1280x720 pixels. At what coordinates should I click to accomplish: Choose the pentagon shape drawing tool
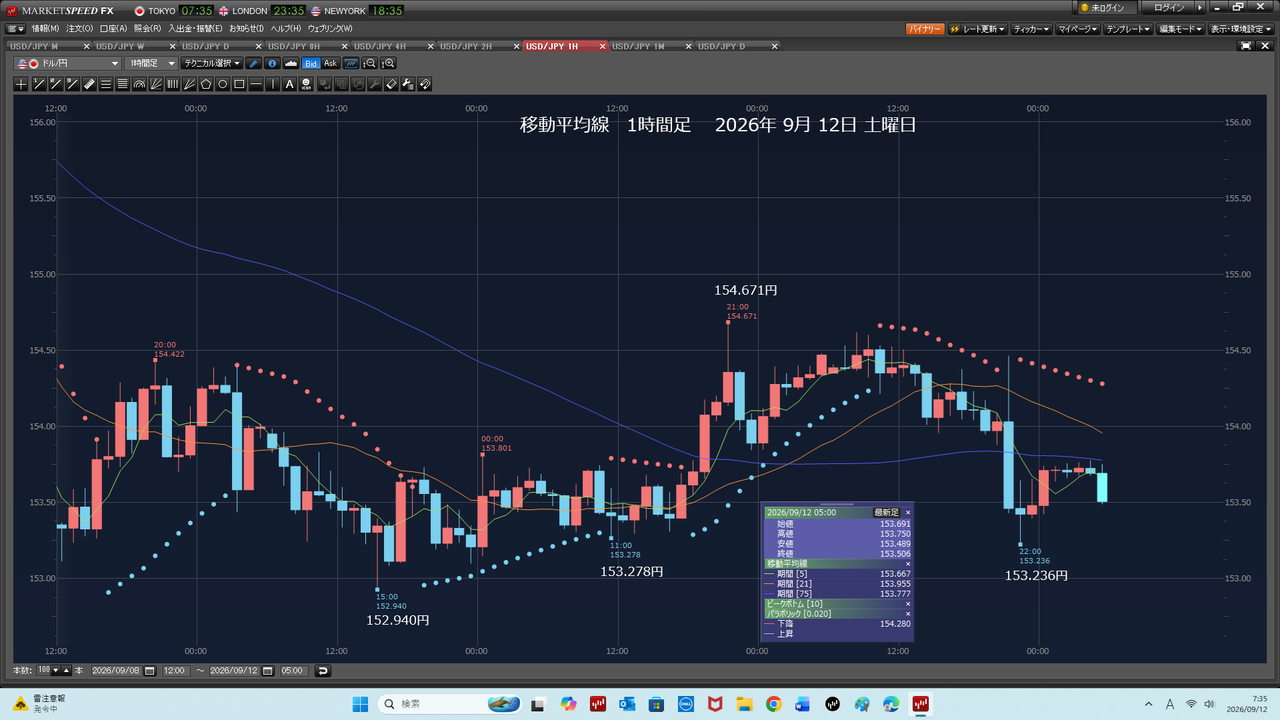(206, 84)
